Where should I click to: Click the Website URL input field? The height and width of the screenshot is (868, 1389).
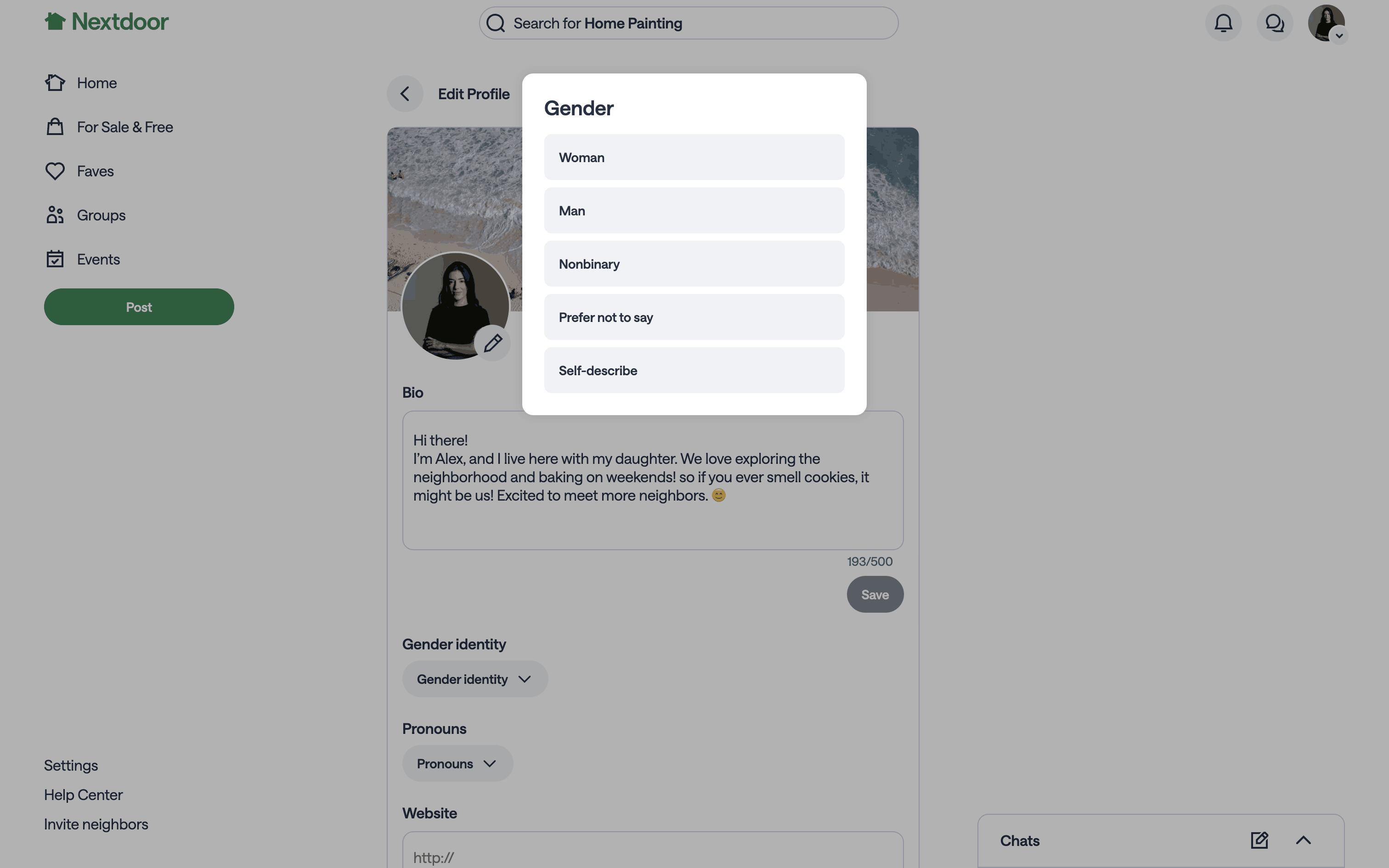(653, 850)
